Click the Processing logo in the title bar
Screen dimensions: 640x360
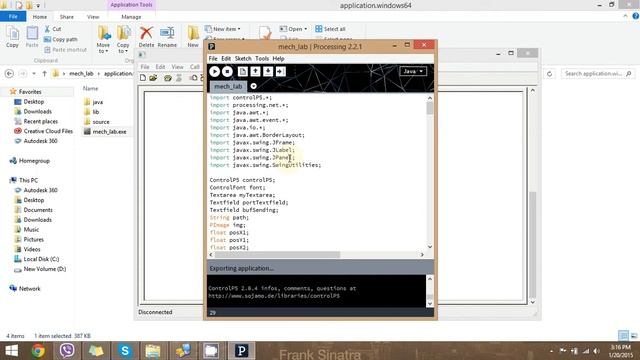pos(211,47)
